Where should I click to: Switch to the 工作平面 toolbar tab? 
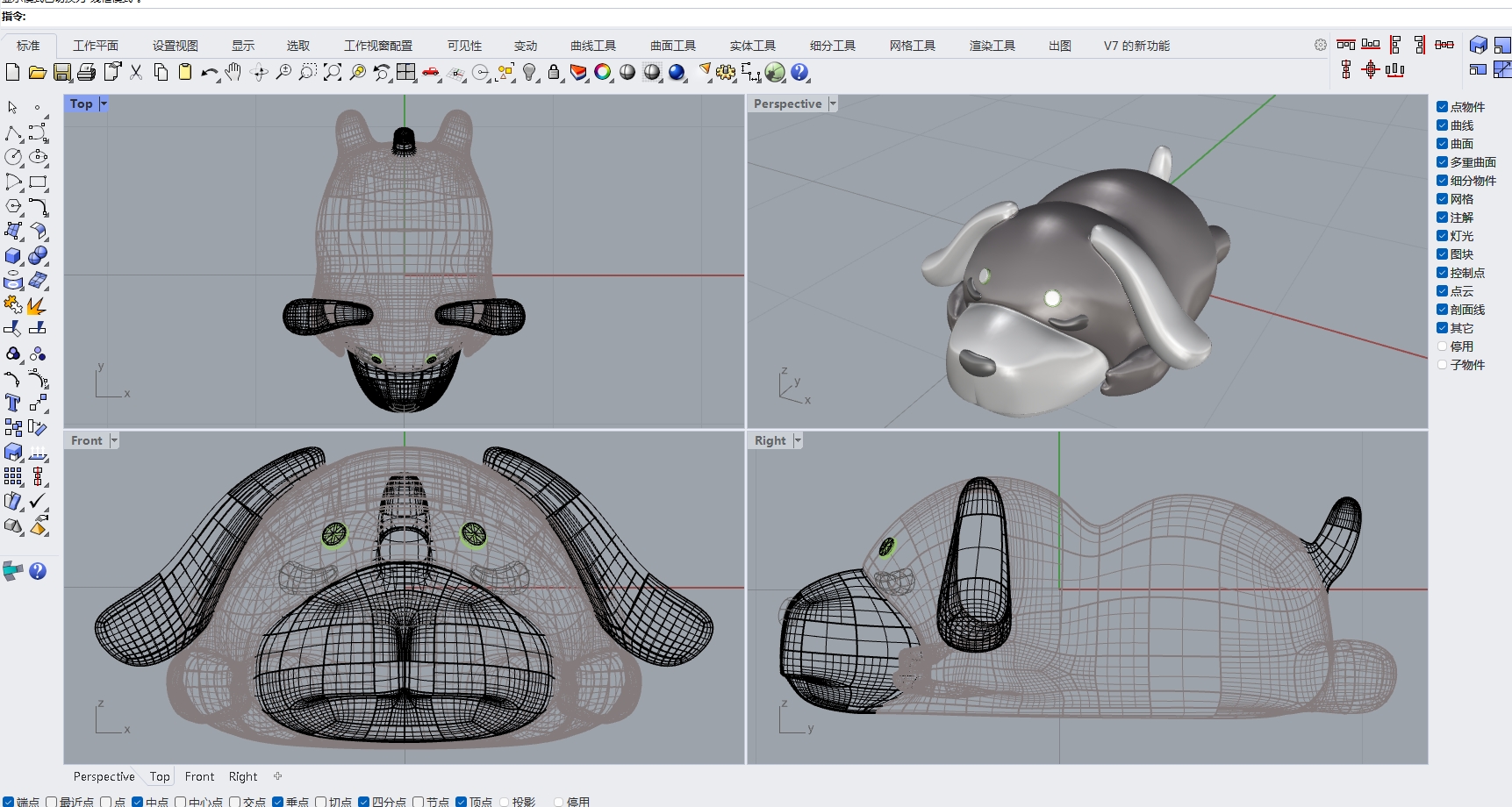click(96, 46)
